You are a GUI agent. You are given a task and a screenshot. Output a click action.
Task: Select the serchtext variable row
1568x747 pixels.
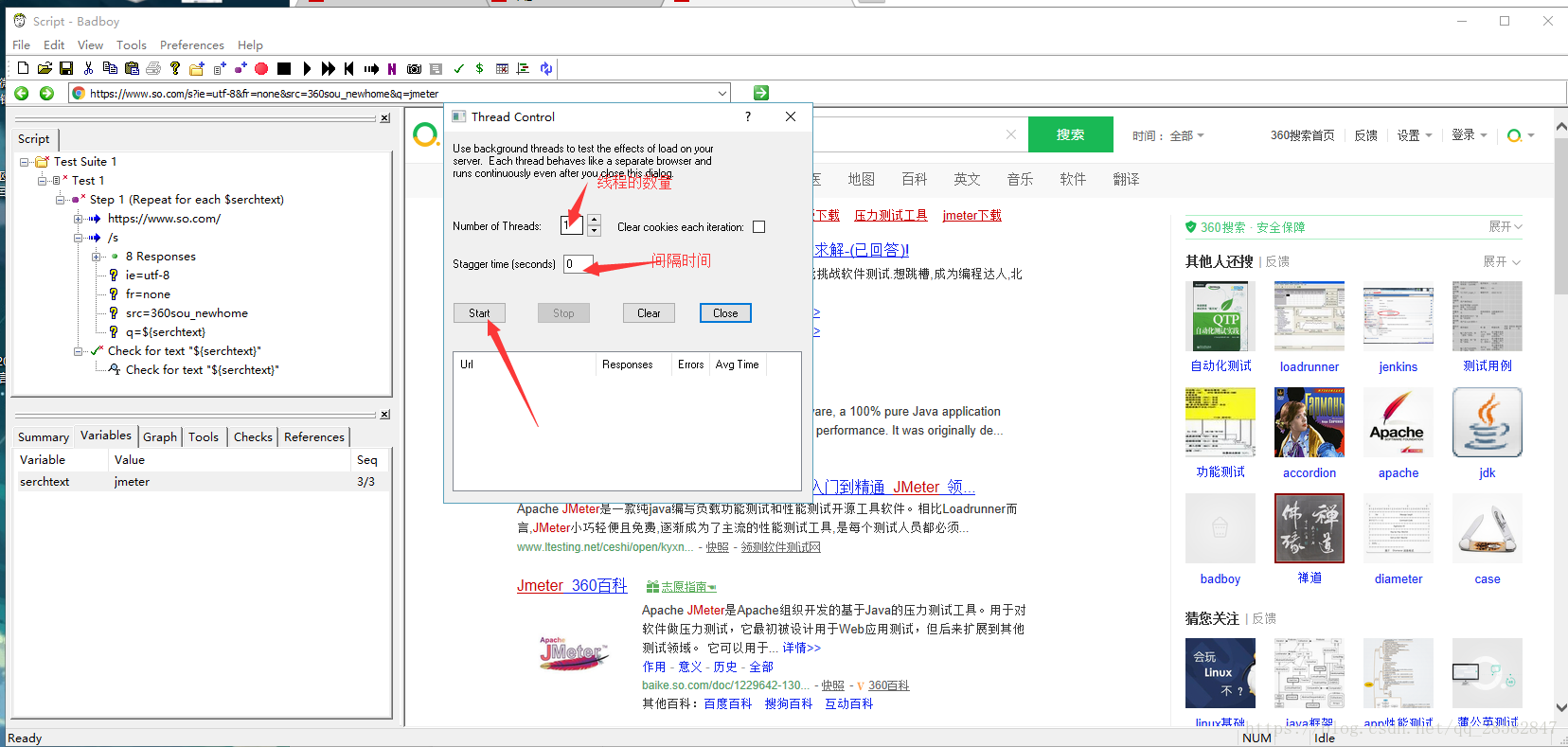pyautogui.click(x=201, y=482)
